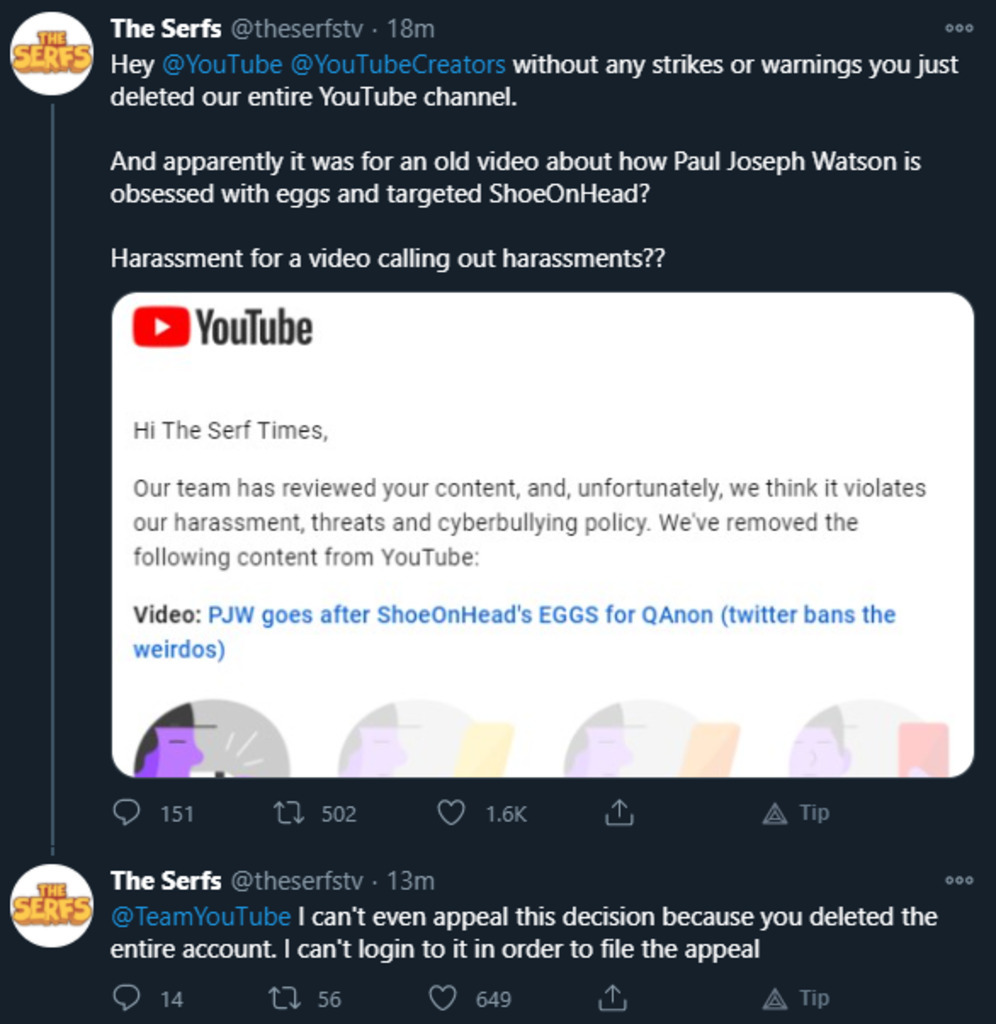Open more options on the second tweet
This screenshot has width=996, height=1024.
(x=958, y=880)
